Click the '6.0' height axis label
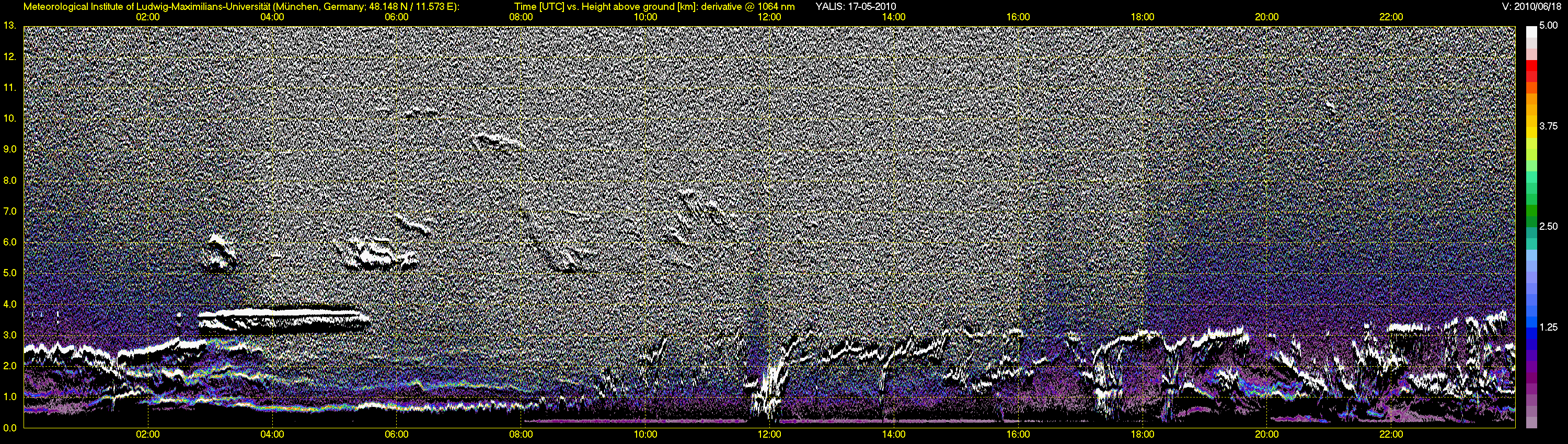Viewport: 1568px width, 444px height. (x=10, y=242)
